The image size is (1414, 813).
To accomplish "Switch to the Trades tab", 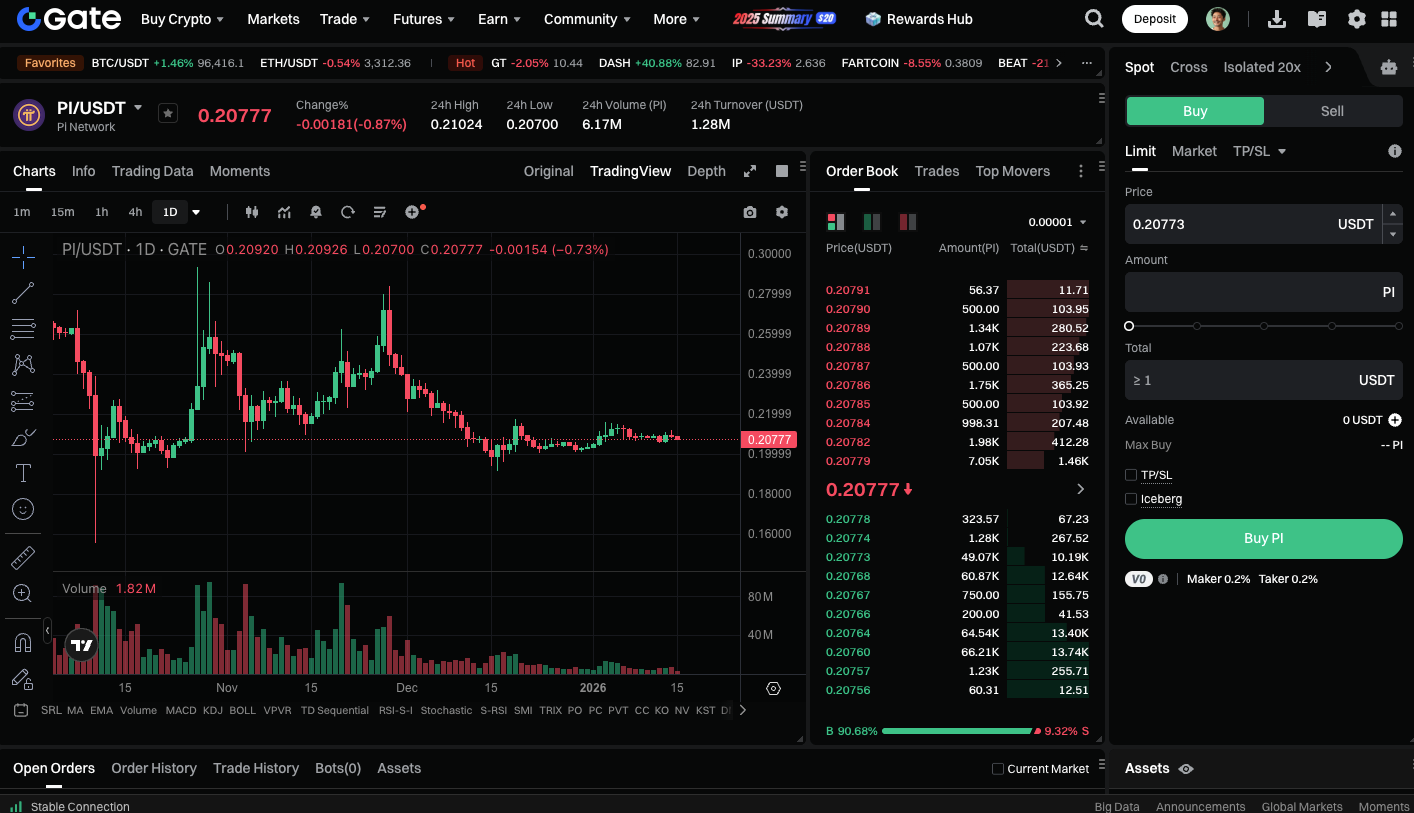I will 936,171.
